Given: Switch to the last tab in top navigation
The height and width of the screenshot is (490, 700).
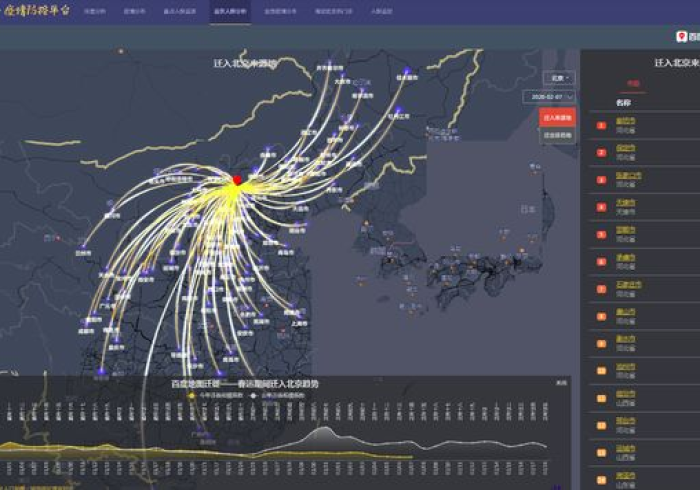Looking at the screenshot, I should [x=381, y=12].
